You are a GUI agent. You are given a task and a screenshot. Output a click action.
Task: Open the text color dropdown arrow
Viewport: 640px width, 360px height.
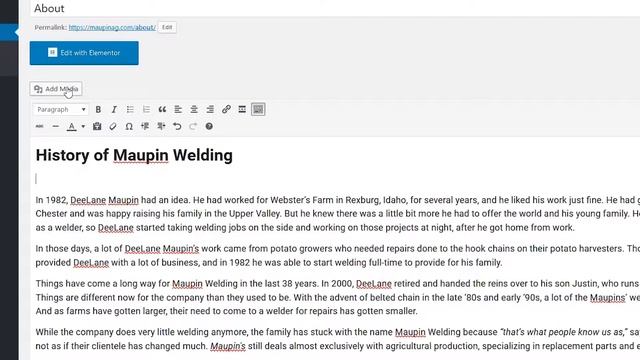(83, 127)
